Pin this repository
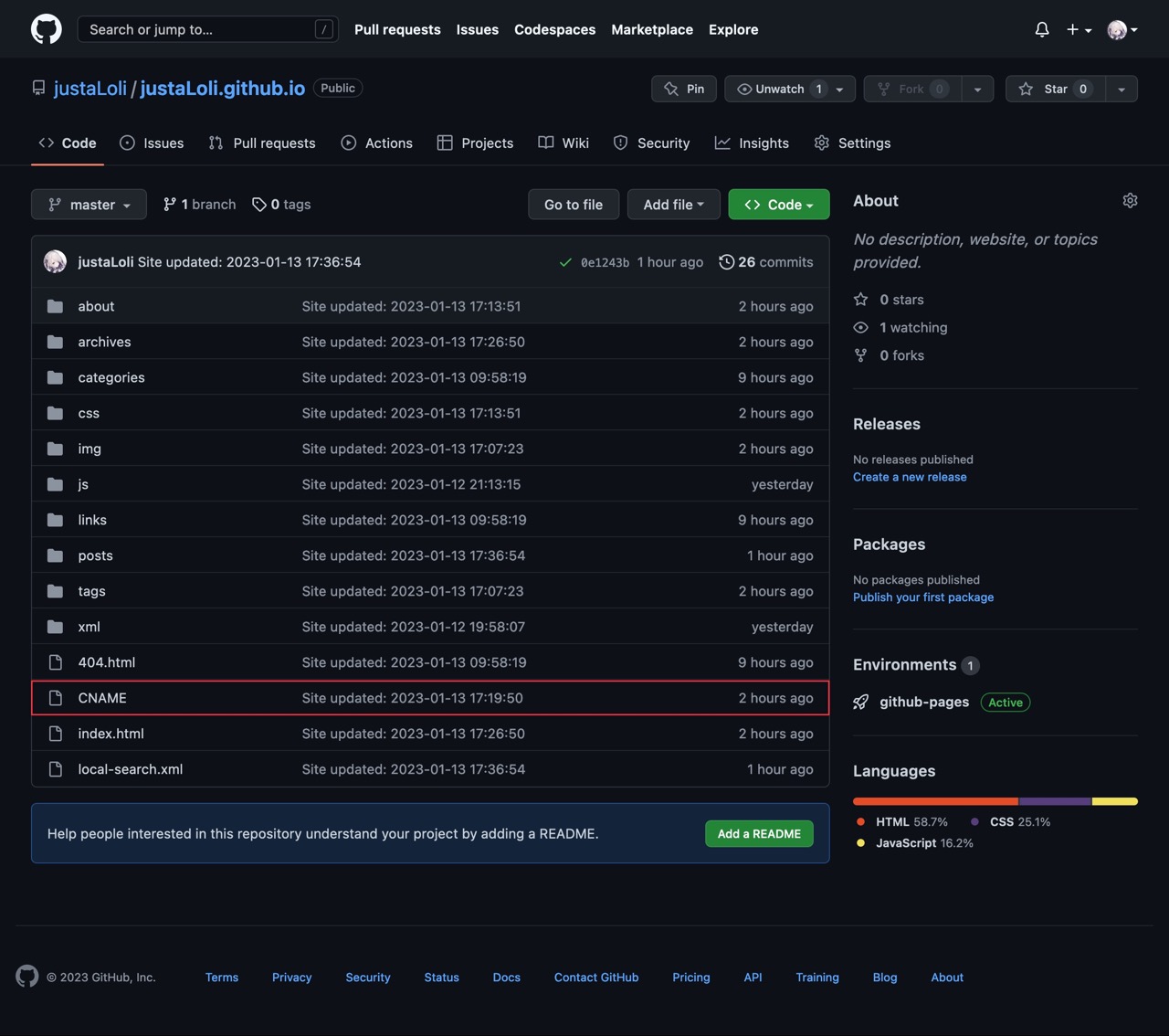 [684, 89]
